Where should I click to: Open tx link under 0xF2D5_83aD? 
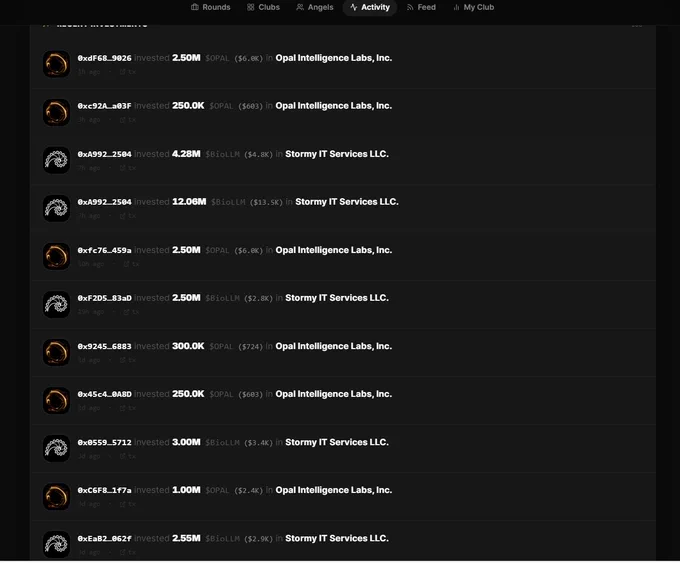131,312
